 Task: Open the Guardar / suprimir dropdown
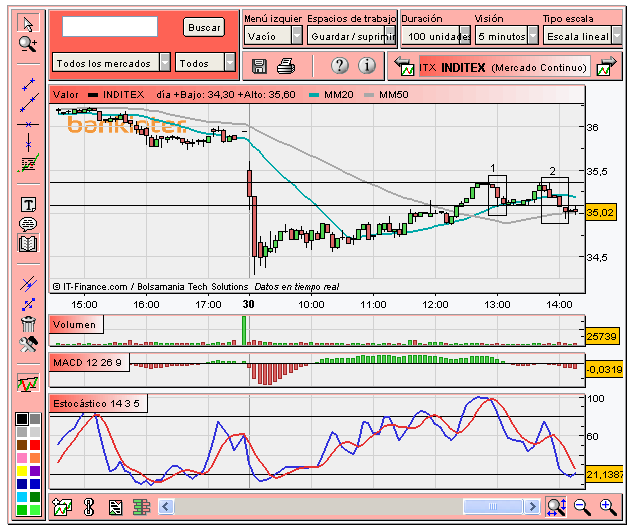point(352,37)
